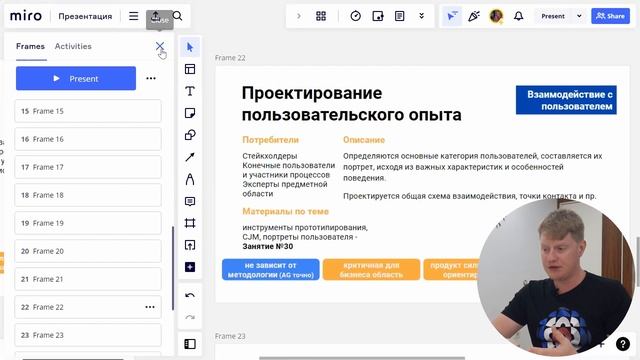Image resolution: width=640 pixels, height=360 pixels.
Task: Switch to the Activities tab
Action: point(73,46)
